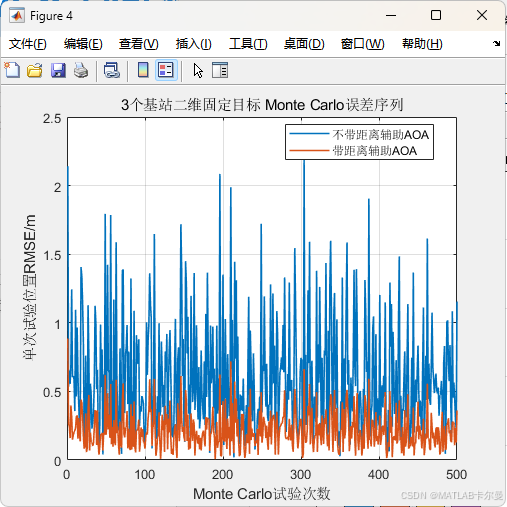Screen dimensions: 507x507
Task: Click the plot title containing Monte Carlo误差序列
Action: tap(262, 105)
